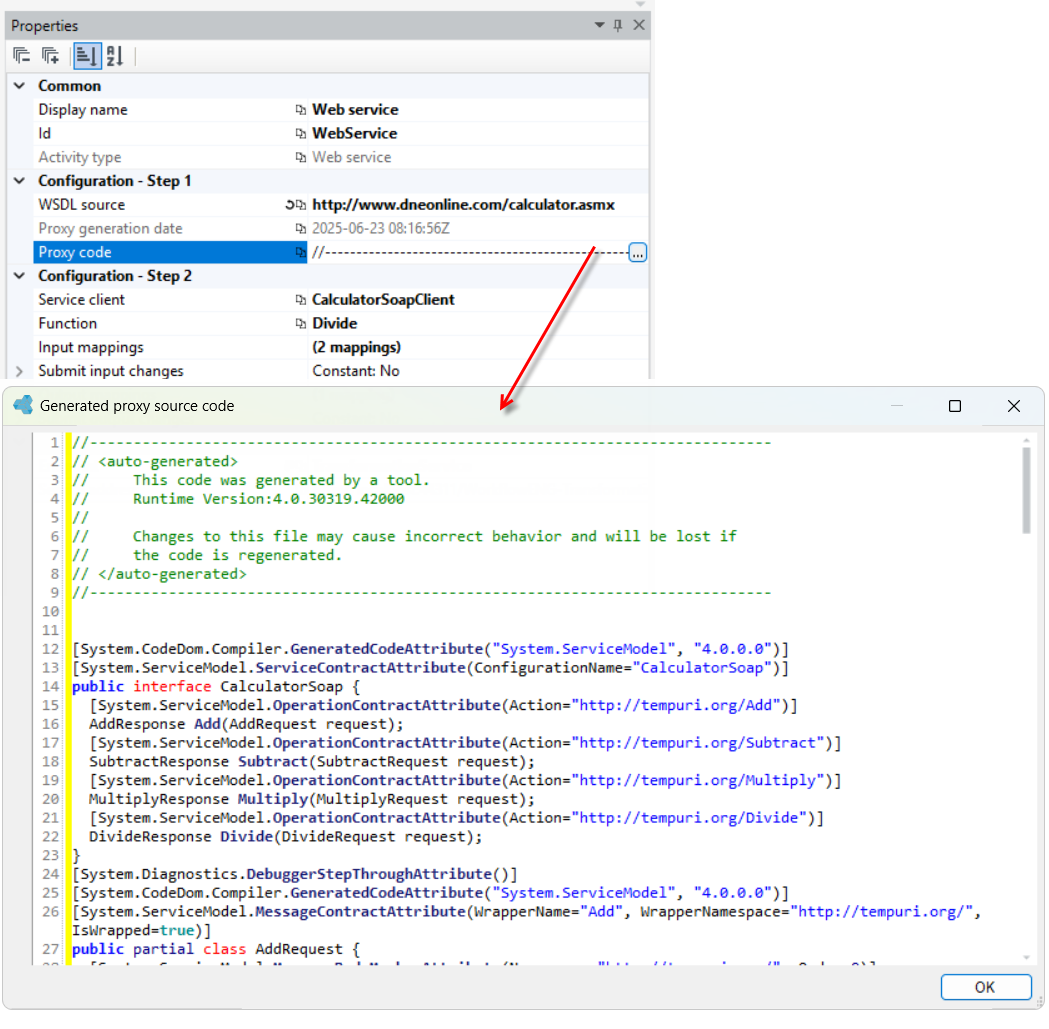Screen dimensions: 1049x1029
Task: Select the Function value 'Divide'
Action: pyautogui.click(x=335, y=324)
